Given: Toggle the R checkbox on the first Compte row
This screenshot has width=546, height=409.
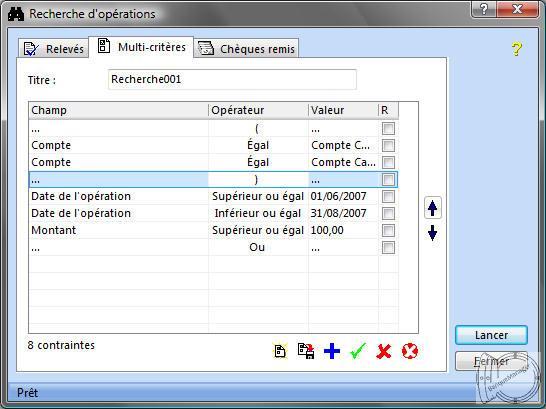Looking at the screenshot, I should click(x=388, y=145).
